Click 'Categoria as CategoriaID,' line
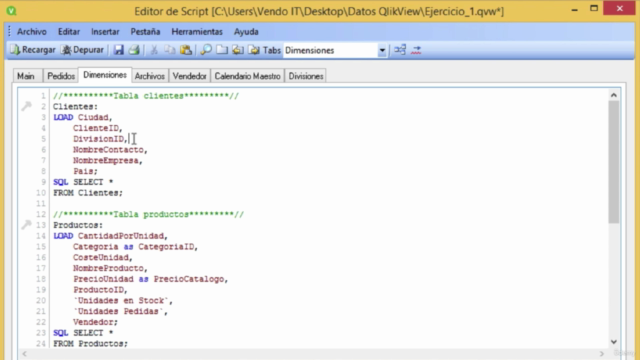 [x=135, y=247]
